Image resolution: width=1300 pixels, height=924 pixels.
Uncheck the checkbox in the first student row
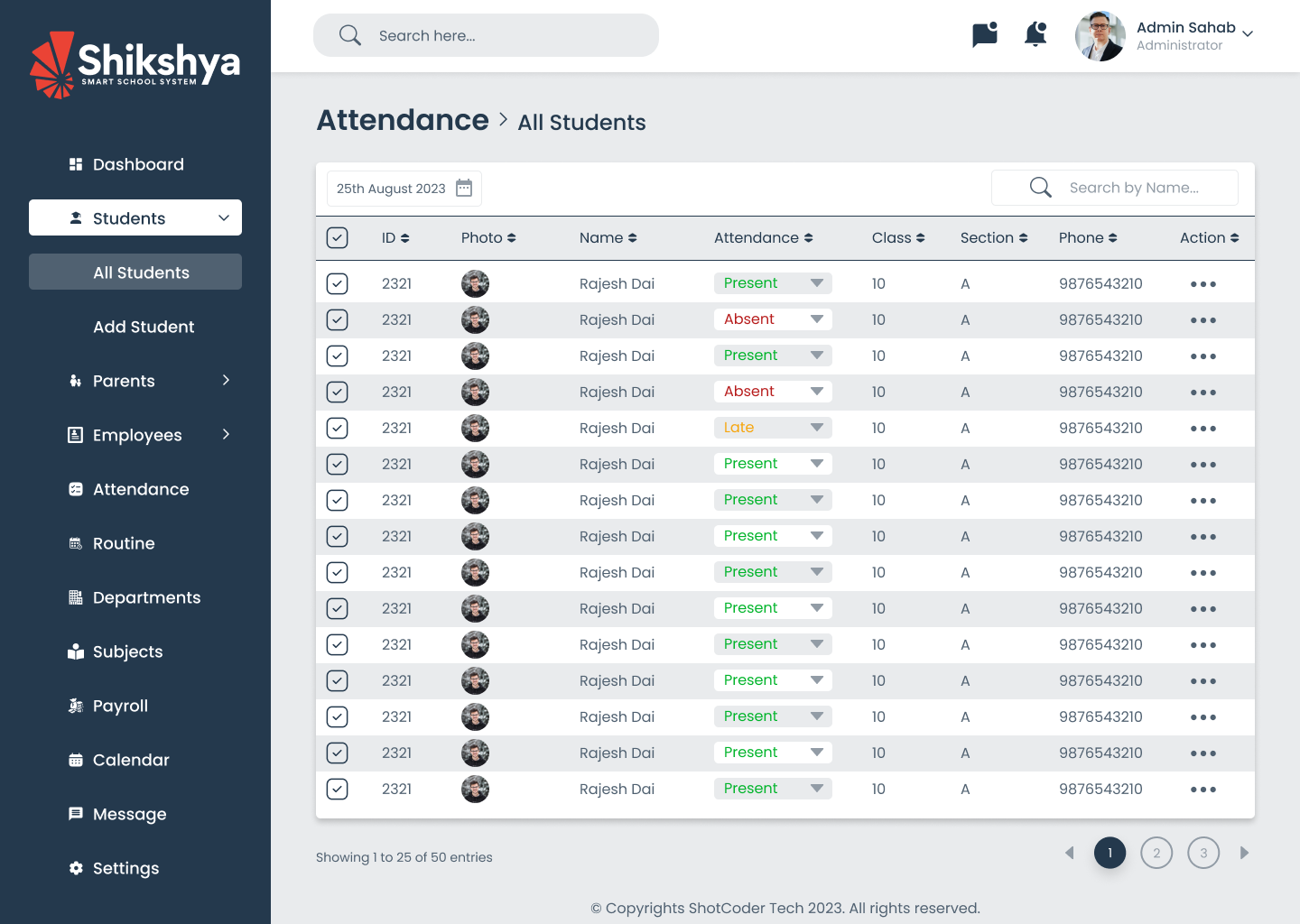(x=337, y=284)
